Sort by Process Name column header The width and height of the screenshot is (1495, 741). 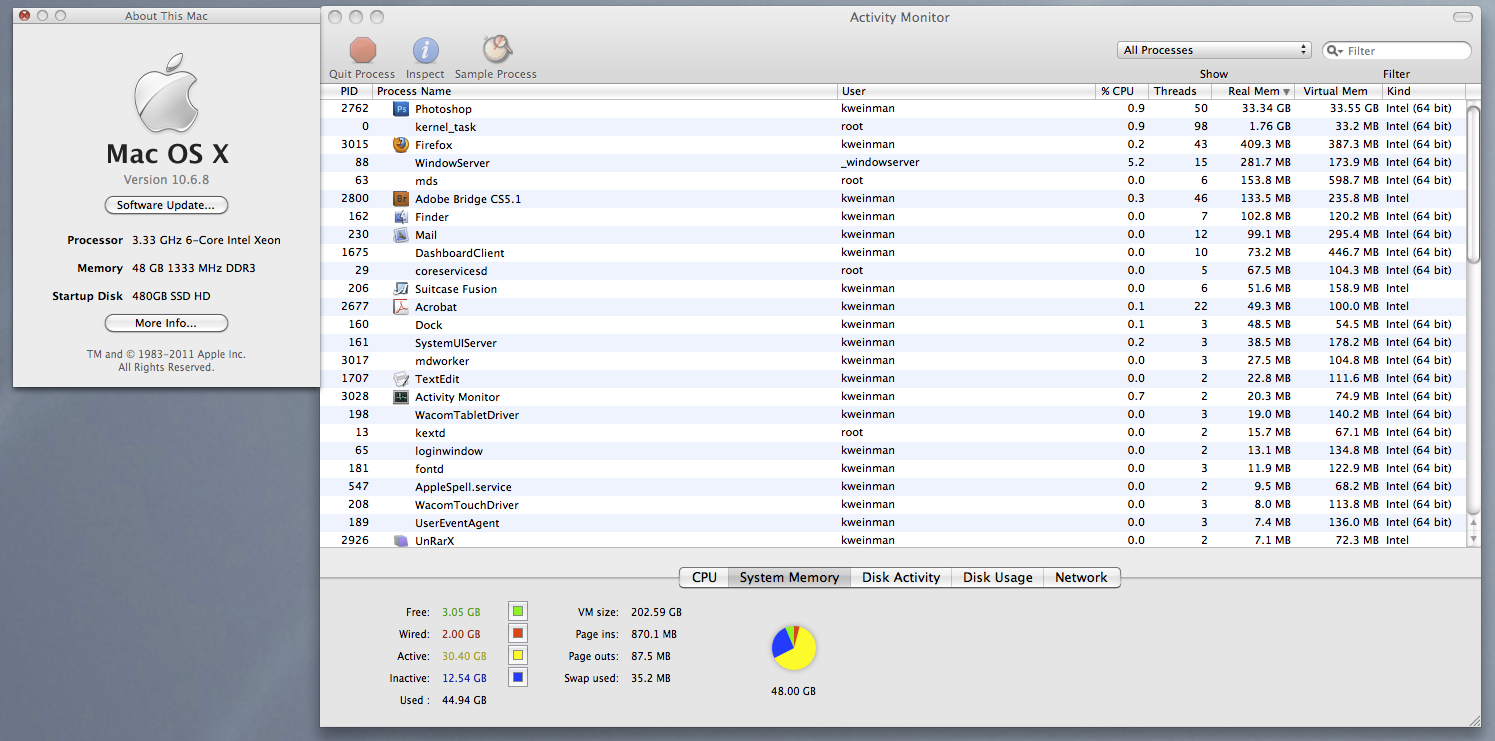(x=605, y=91)
